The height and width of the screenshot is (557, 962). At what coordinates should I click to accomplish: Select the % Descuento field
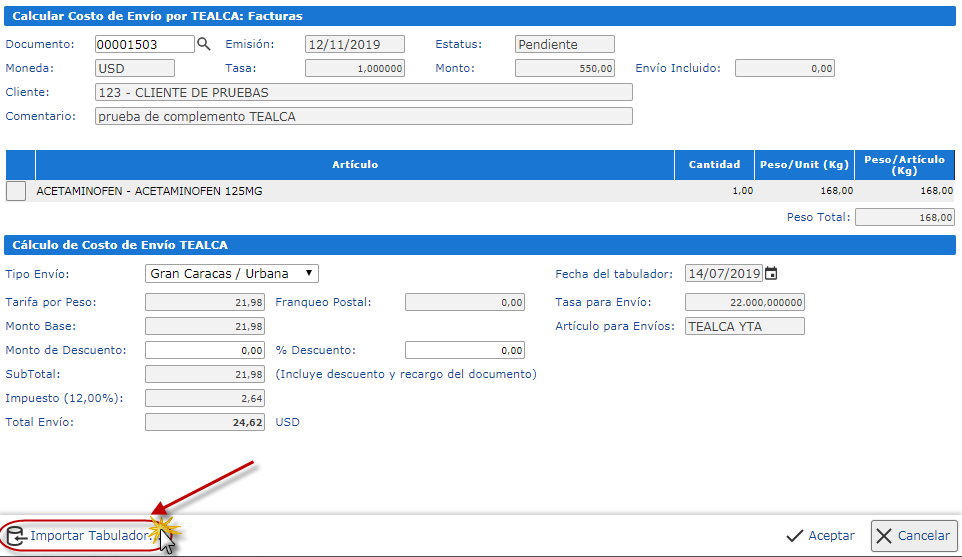465,351
